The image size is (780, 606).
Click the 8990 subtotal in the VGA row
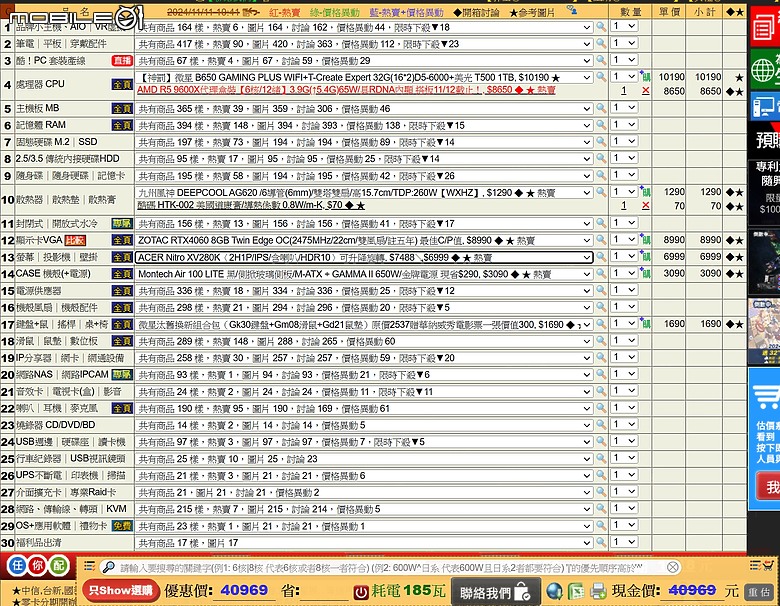710,240
